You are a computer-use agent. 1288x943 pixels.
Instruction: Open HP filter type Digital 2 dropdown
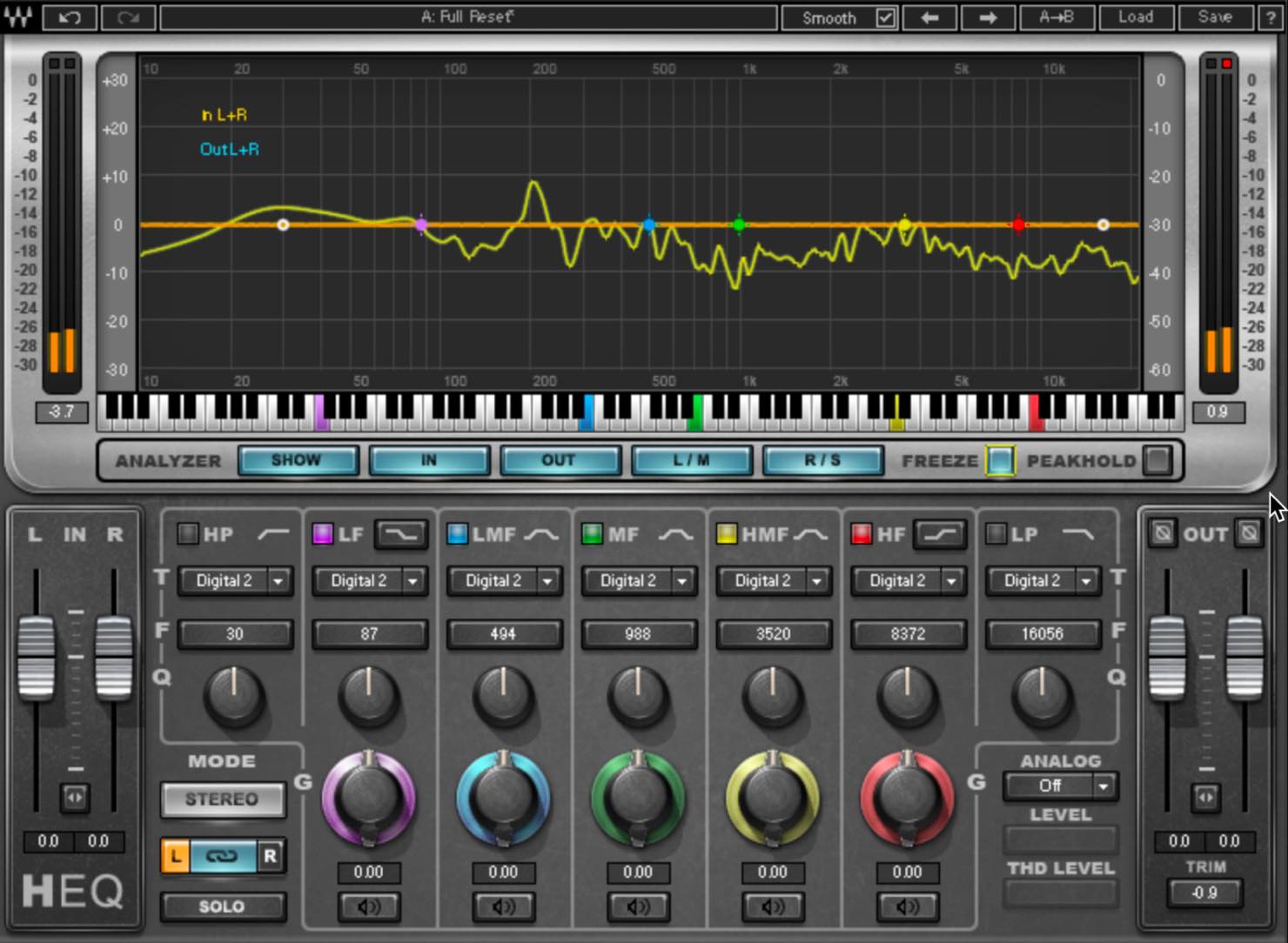coord(235,580)
